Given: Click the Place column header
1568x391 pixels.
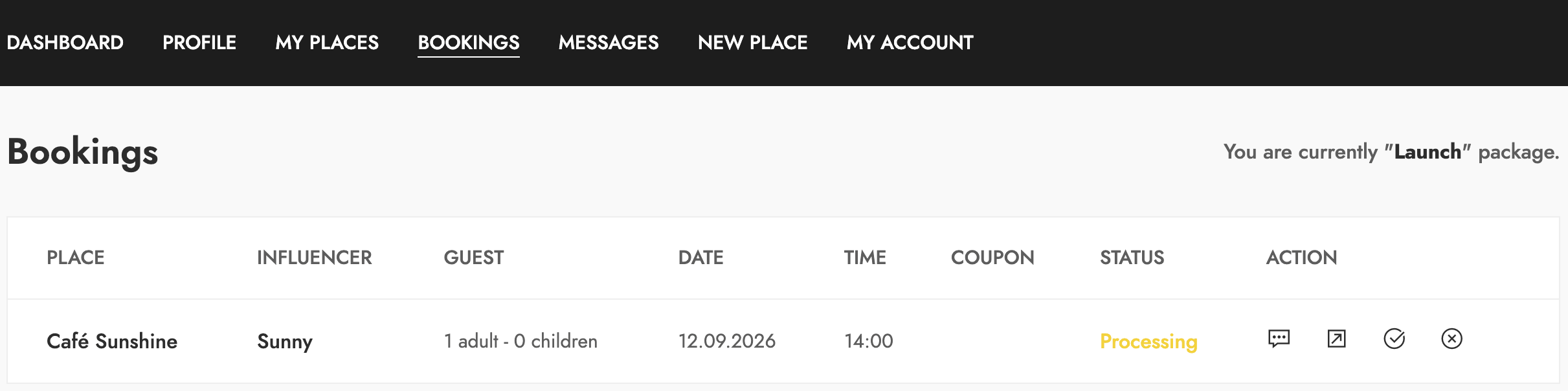Looking at the screenshot, I should click(x=76, y=258).
